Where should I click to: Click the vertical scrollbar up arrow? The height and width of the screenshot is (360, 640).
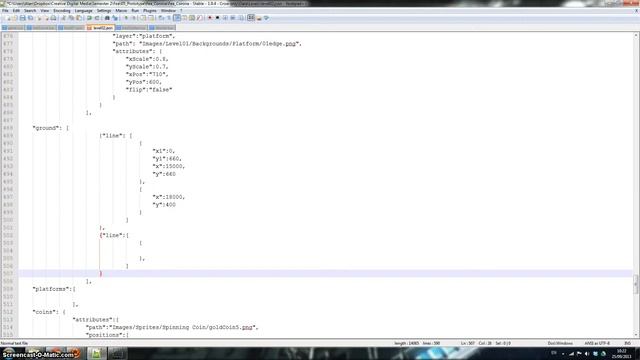coord(636,36)
